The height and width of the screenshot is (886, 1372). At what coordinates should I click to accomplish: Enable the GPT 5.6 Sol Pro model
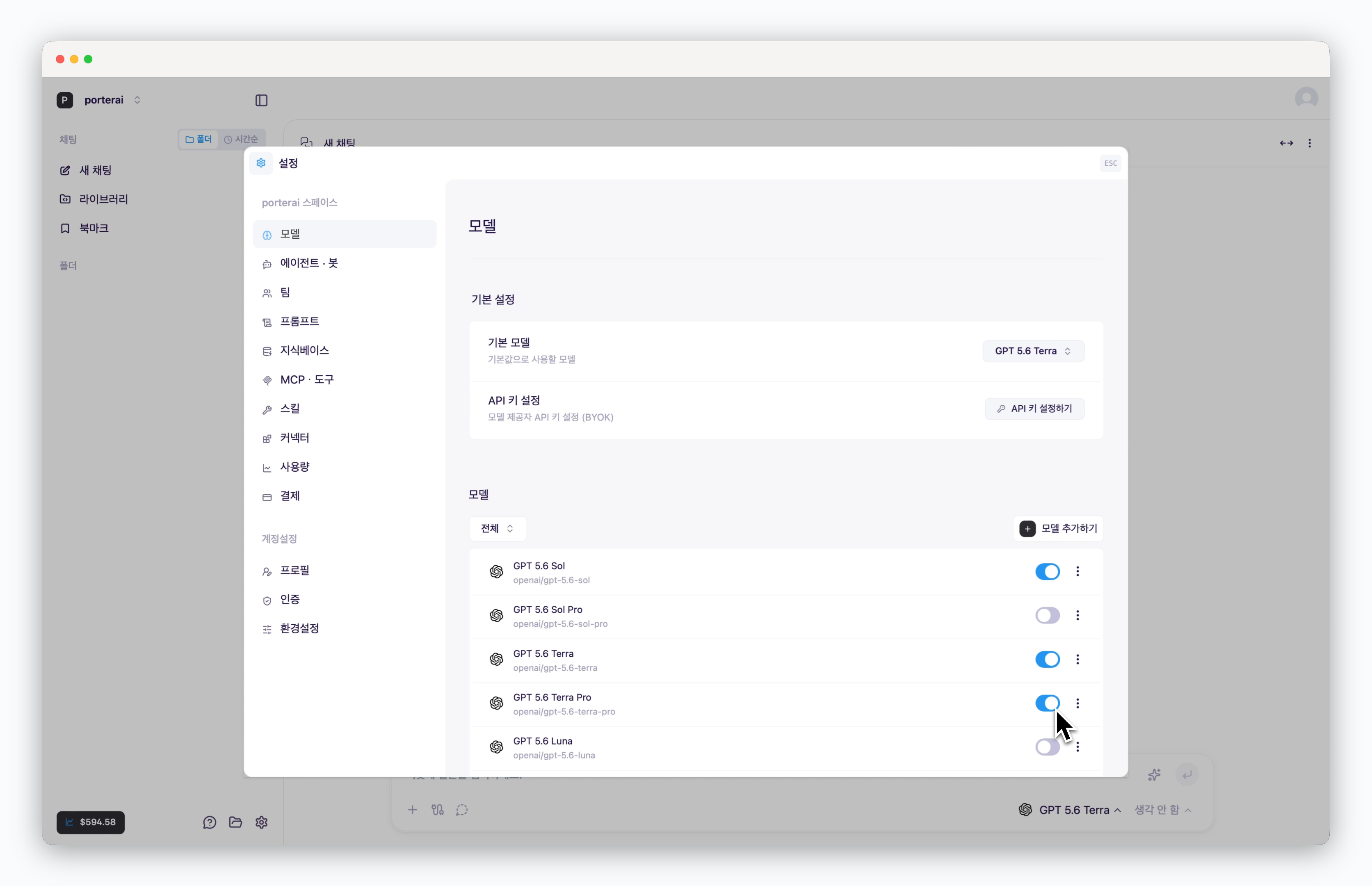pyautogui.click(x=1047, y=615)
